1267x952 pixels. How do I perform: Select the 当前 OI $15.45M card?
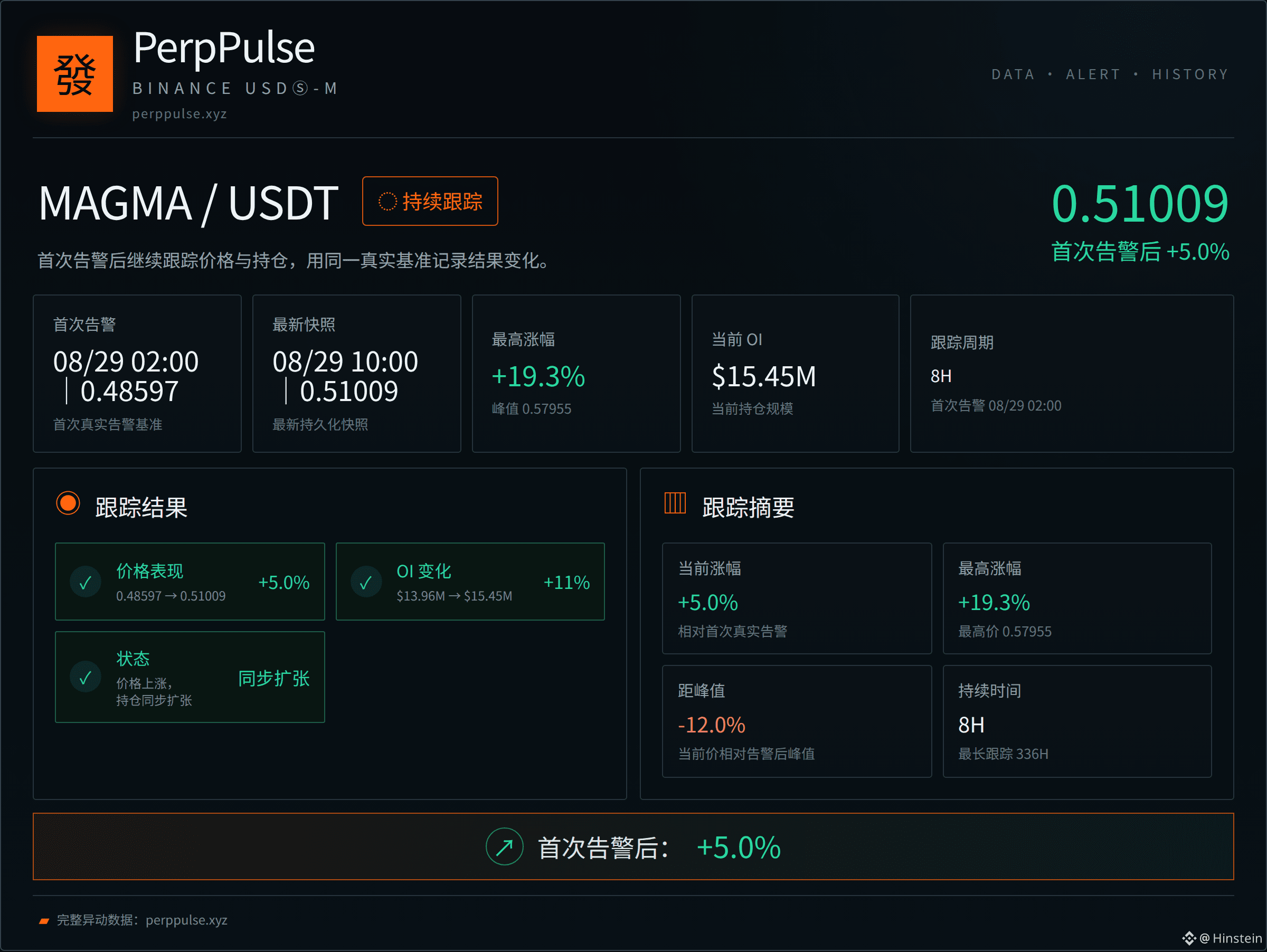click(795, 374)
